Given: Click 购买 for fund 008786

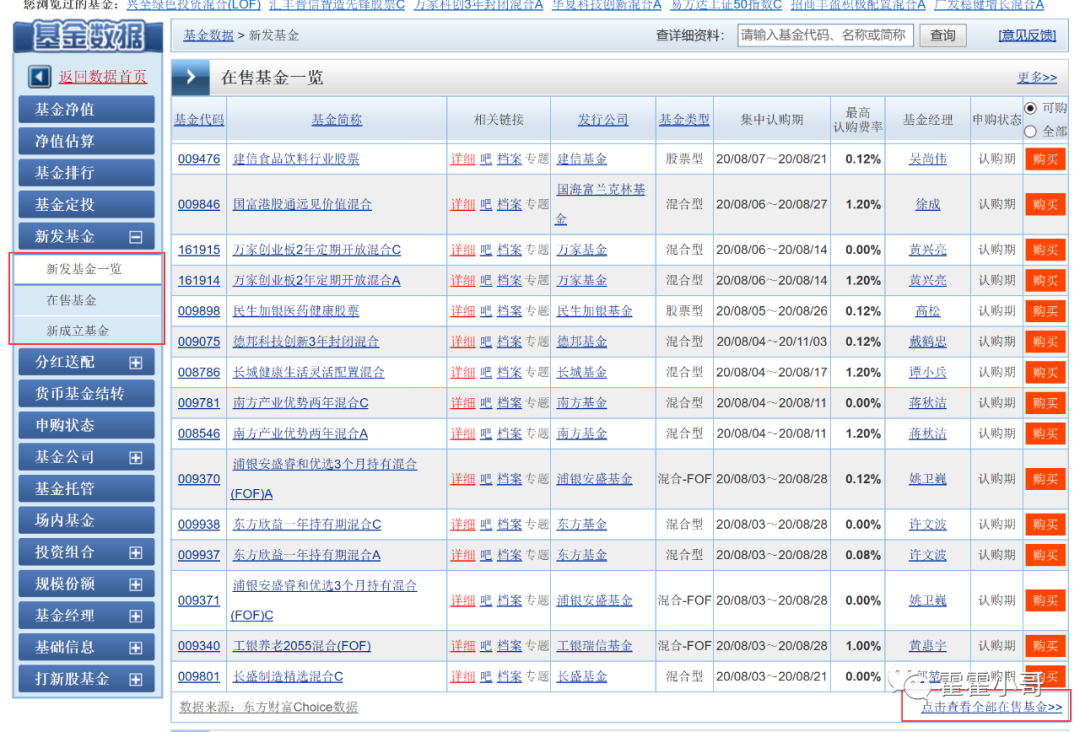Looking at the screenshot, I should click(x=1045, y=373).
